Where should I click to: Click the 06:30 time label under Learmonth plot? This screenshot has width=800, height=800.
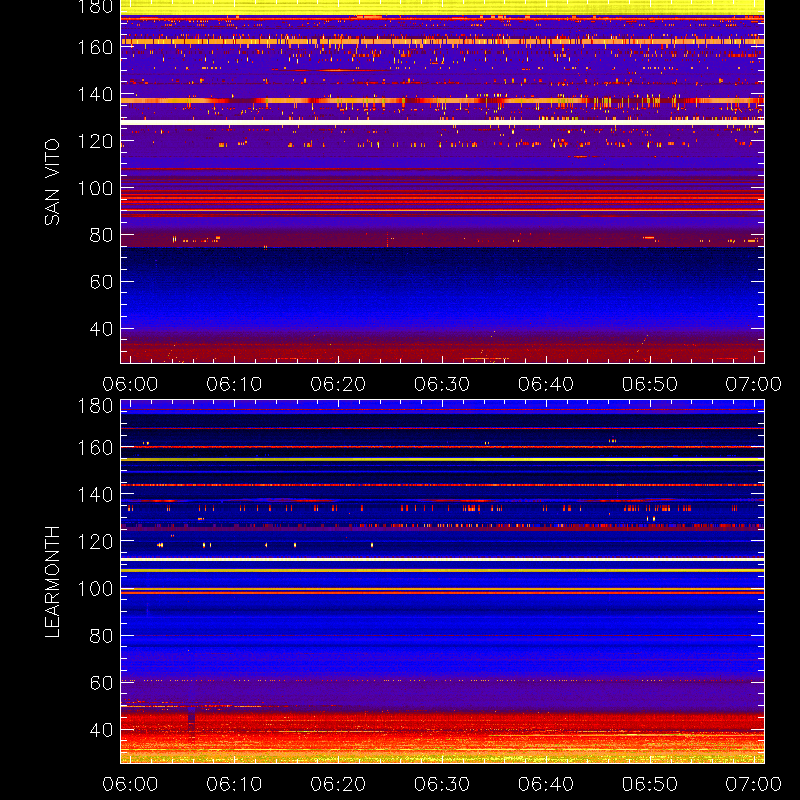click(442, 784)
